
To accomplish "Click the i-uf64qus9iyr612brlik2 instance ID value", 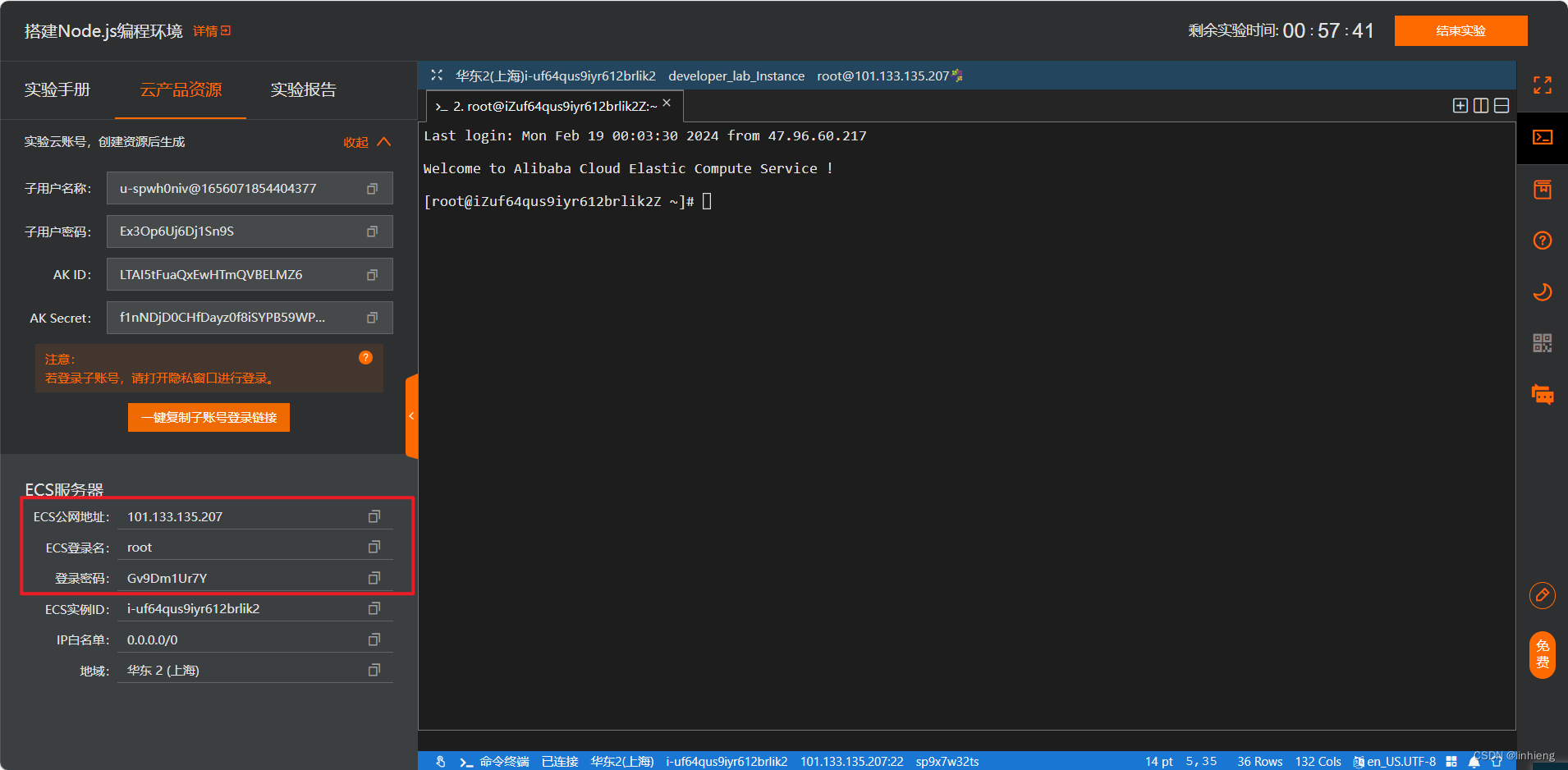I will pyautogui.click(x=194, y=608).
